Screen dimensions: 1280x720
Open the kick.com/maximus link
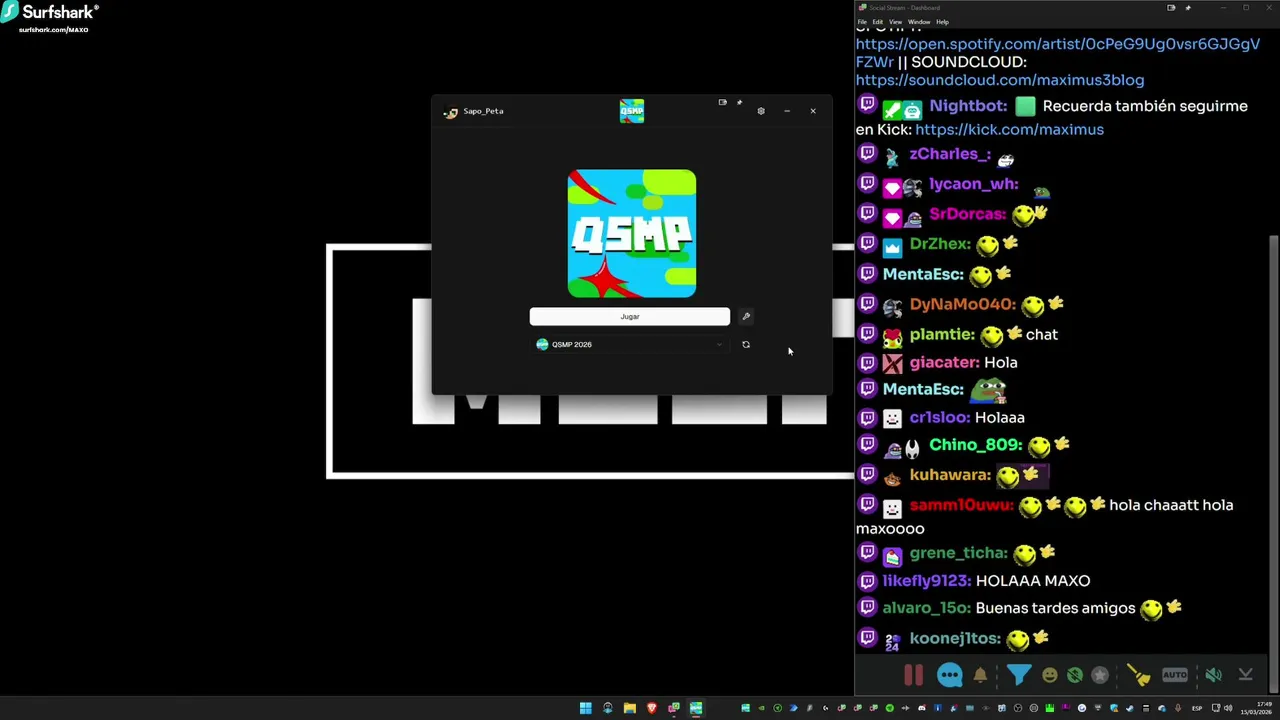pos(1009,129)
